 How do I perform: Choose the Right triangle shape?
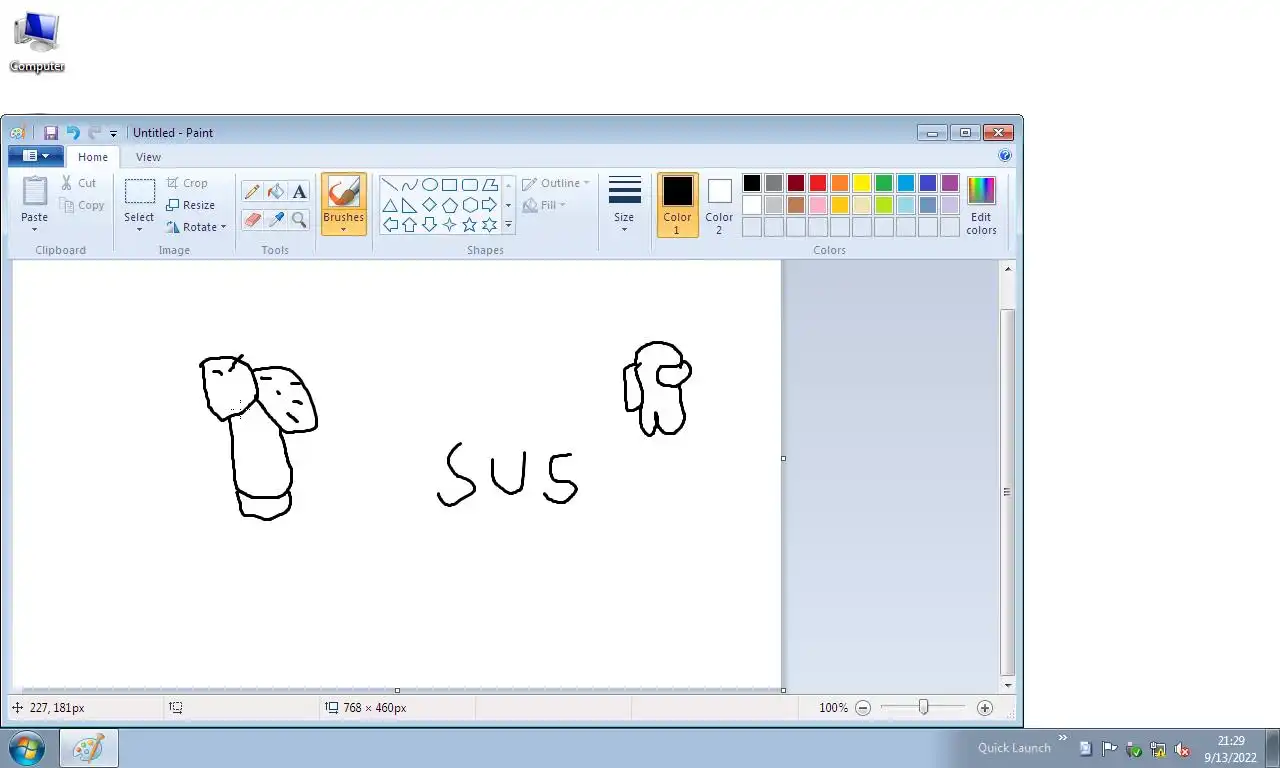(x=410, y=205)
